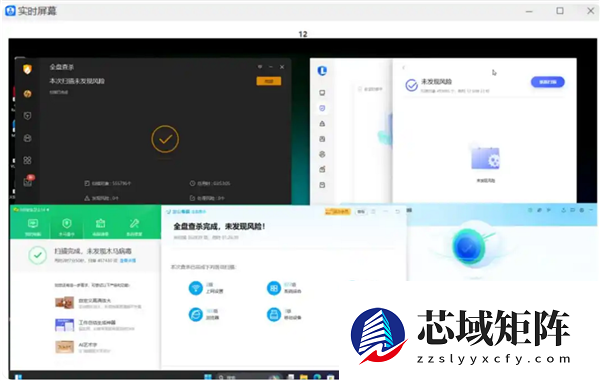Image resolution: width=600 pixels, height=381 pixels.
Task: Open Microsoft Edge from the taskbar
Action: [317, 377]
